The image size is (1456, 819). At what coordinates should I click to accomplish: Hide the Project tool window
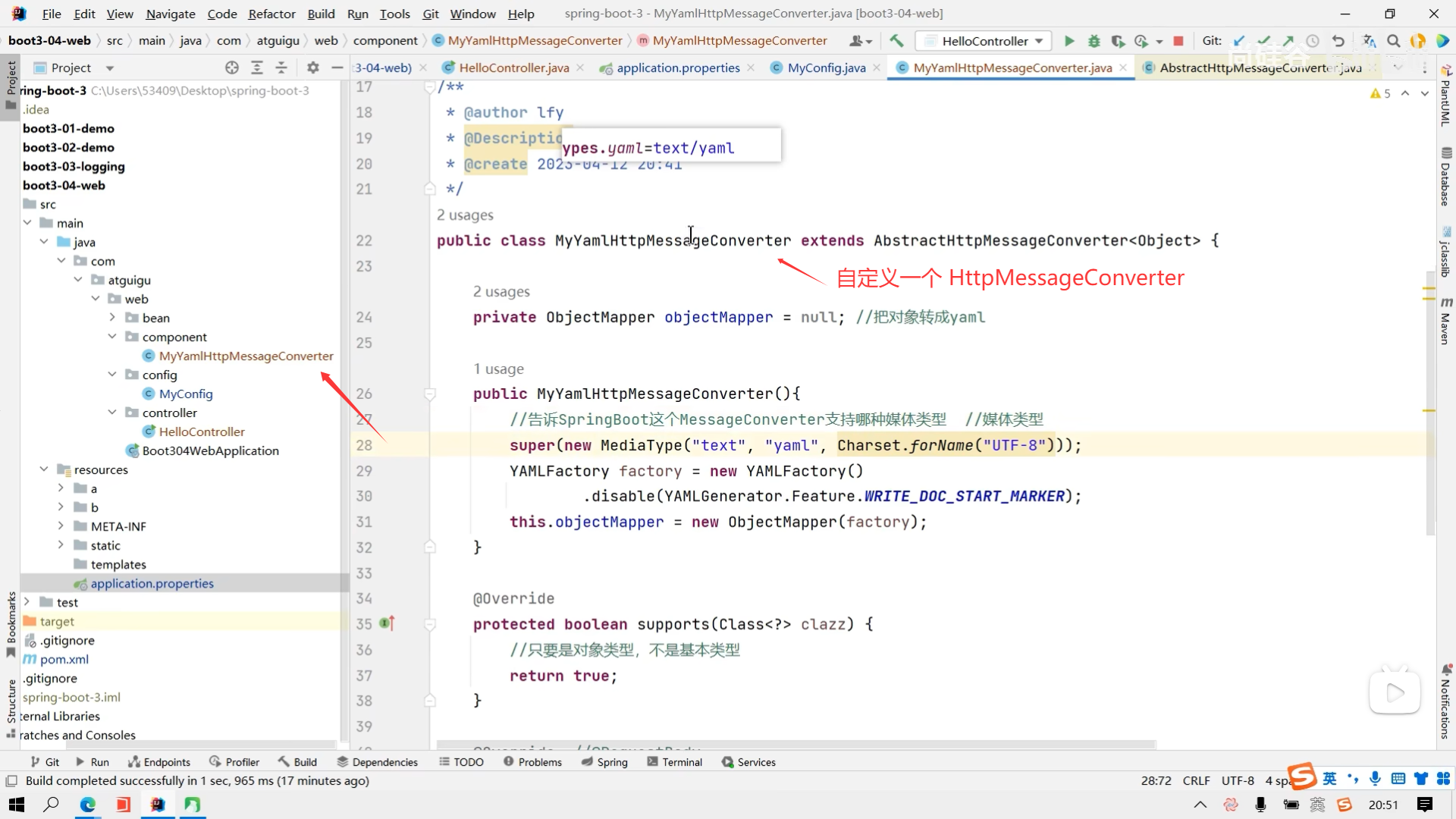(337, 67)
